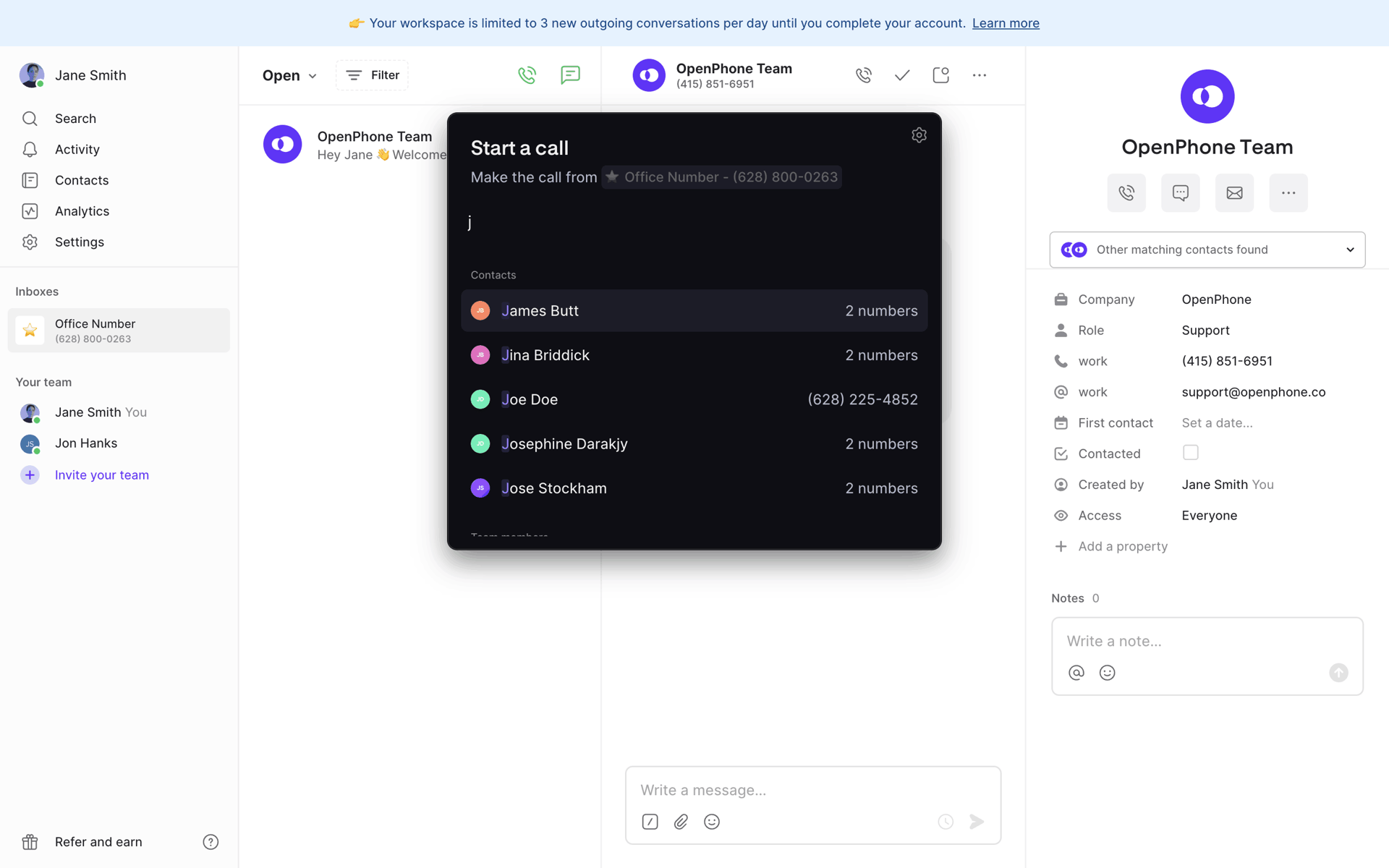Email contact envelope icon

(x=1235, y=193)
